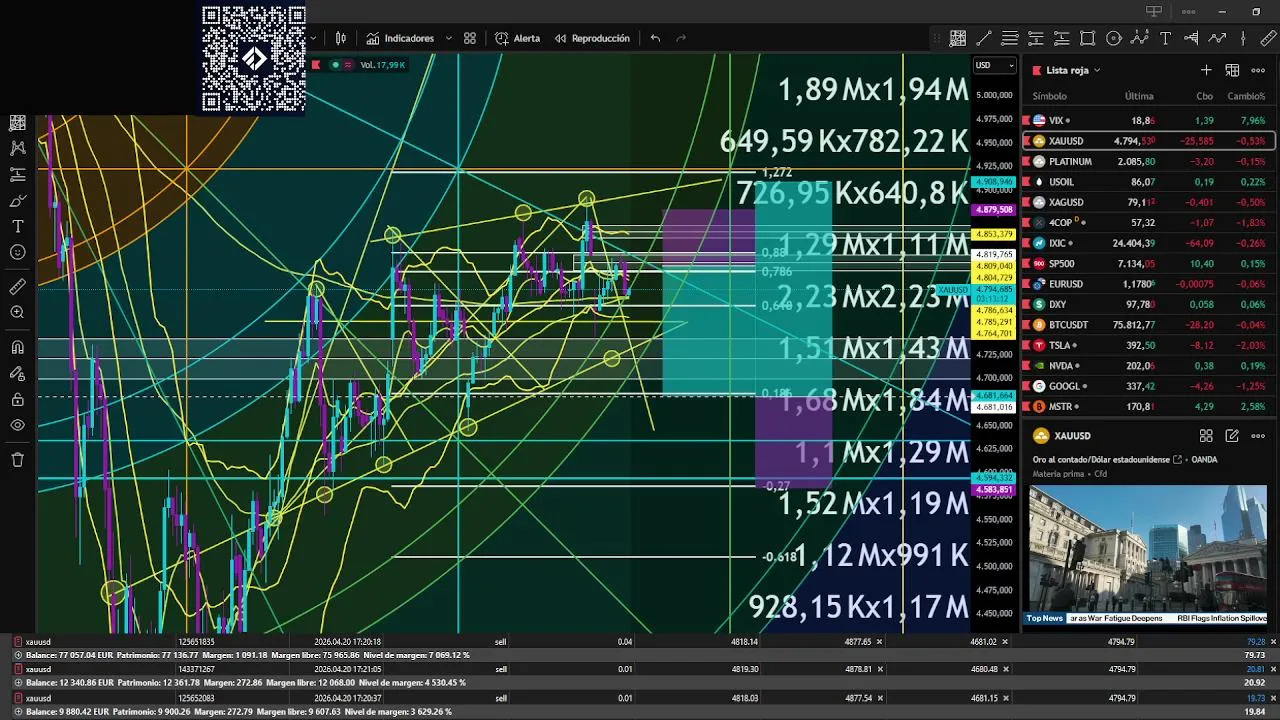Image resolution: width=1280 pixels, height=720 pixels.
Task: Select GOOGL row in watchlist
Action: (x=1148, y=386)
